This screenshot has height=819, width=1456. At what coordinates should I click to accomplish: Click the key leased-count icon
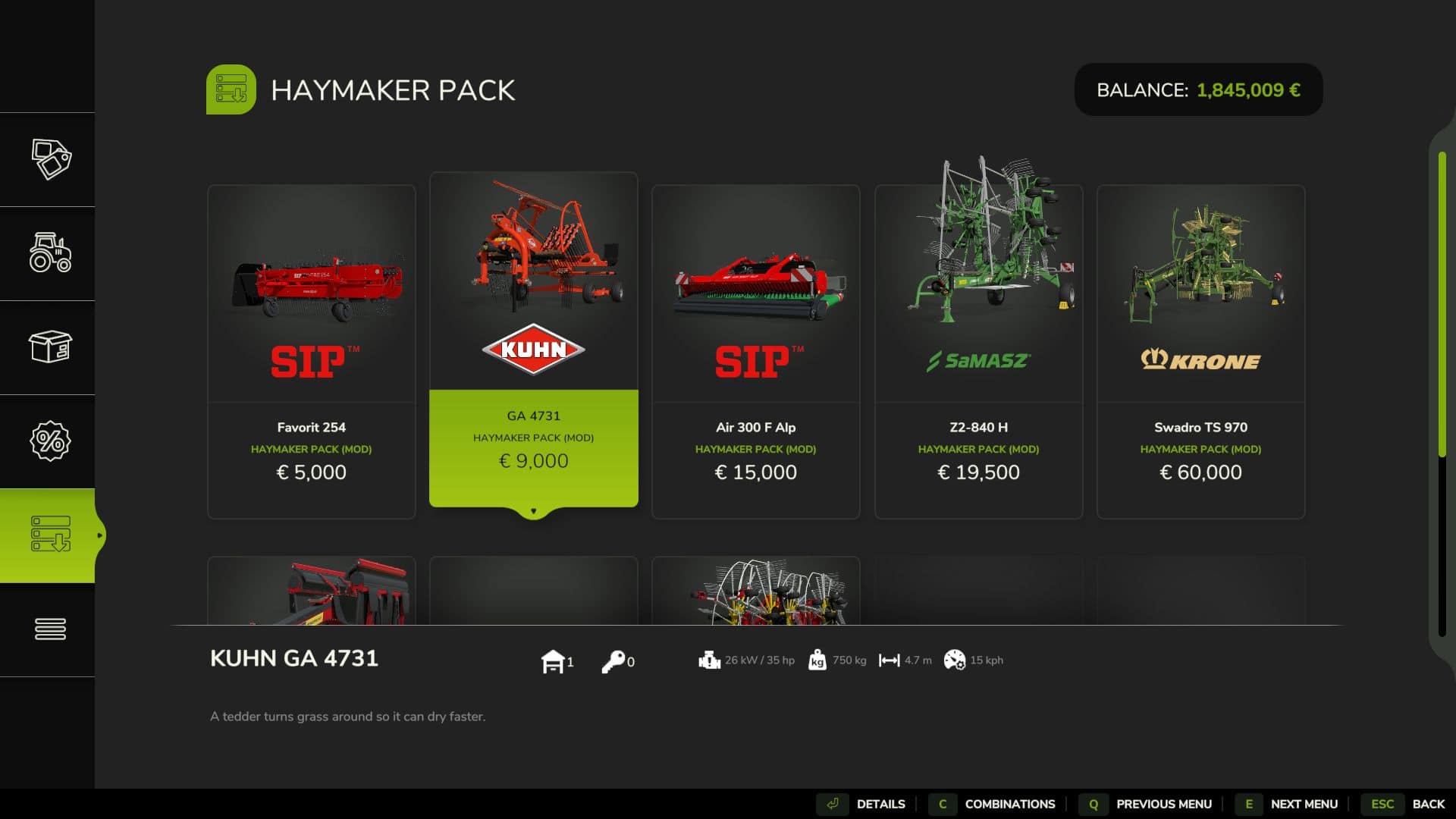pos(613,661)
